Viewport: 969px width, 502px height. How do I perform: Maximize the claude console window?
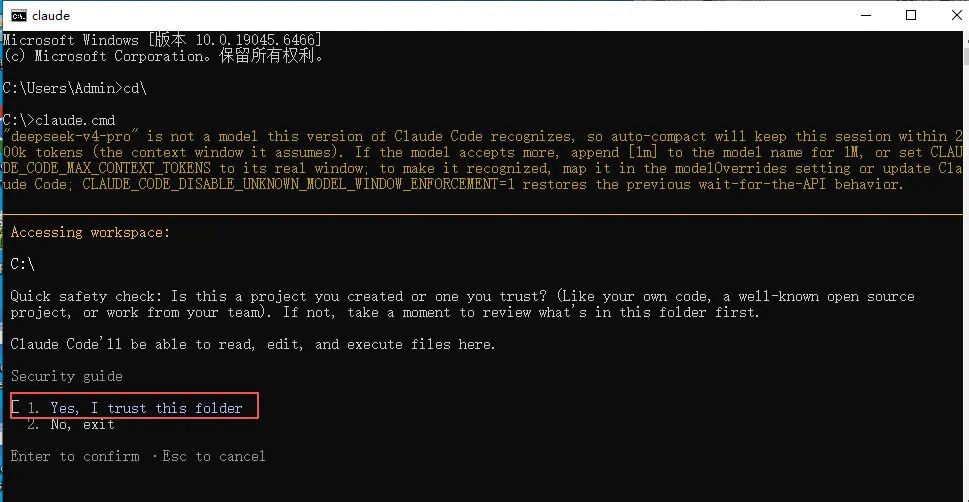(x=911, y=15)
